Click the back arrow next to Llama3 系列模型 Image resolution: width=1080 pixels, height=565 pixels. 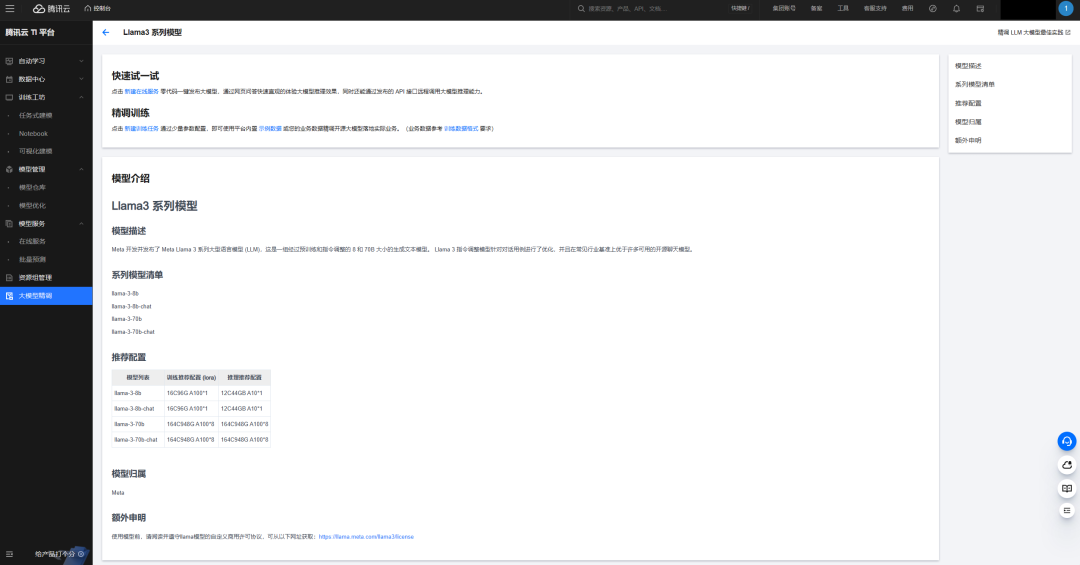105,32
